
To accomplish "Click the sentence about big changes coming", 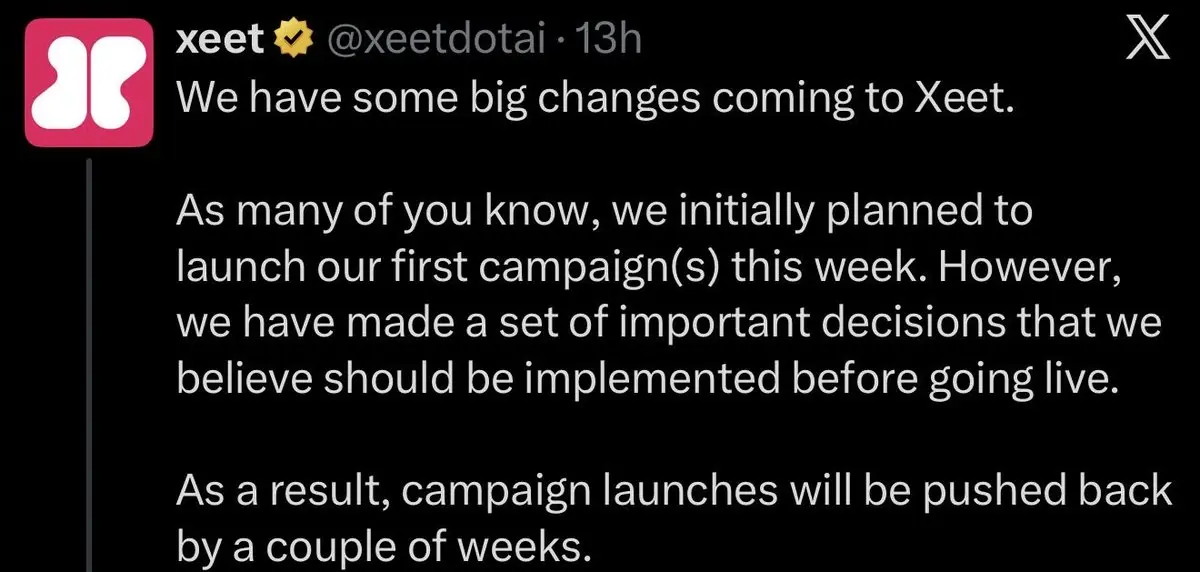I will tap(595, 98).
